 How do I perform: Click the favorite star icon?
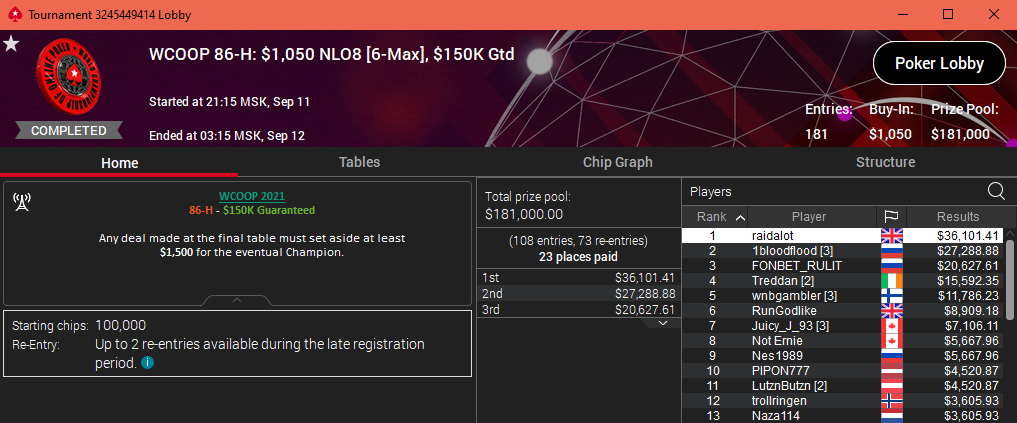(11, 44)
